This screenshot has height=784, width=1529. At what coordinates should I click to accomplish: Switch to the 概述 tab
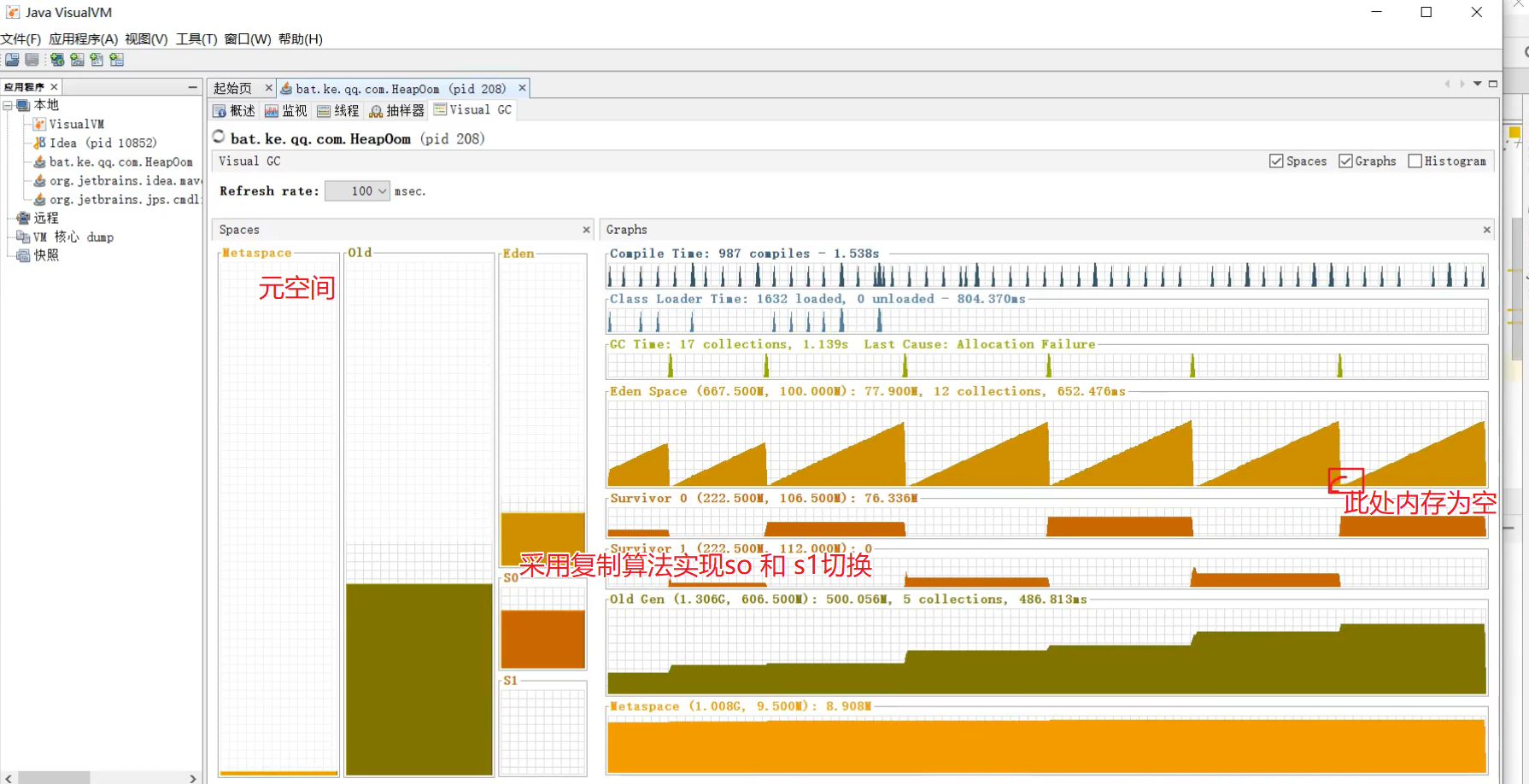(234, 111)
